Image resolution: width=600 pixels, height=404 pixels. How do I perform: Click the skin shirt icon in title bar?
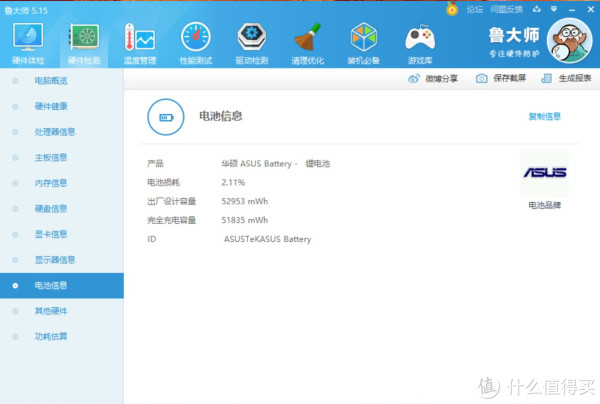pyautogui.click(x=536, y=9)
